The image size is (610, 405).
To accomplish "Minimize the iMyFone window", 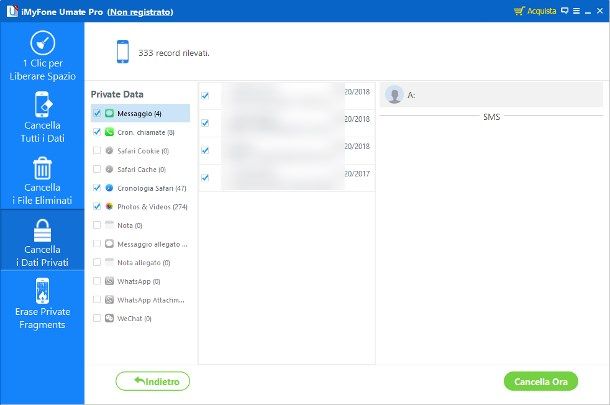I will point(588,12).
